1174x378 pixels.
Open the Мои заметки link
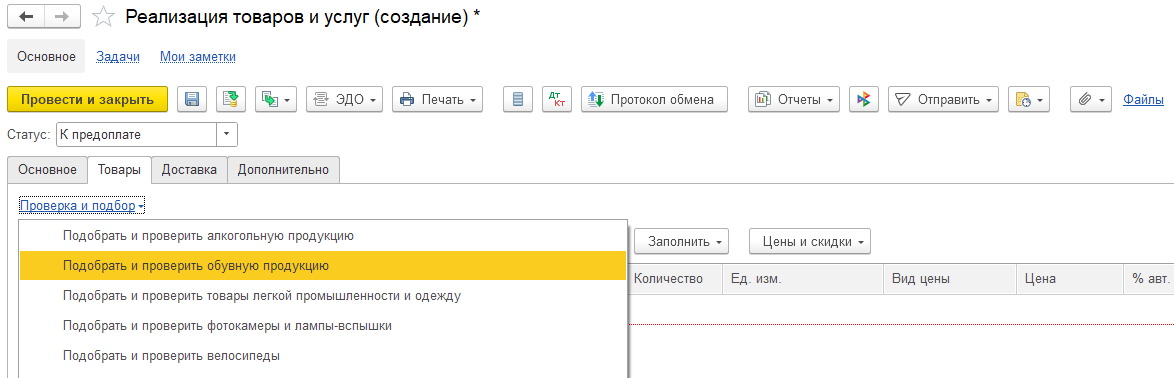198,56
